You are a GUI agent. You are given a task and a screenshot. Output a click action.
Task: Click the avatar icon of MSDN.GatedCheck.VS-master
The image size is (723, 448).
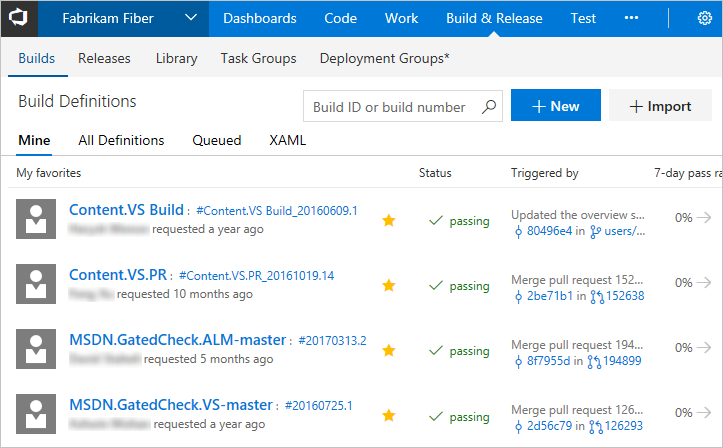pyautogui.click(x=36, y=414)
